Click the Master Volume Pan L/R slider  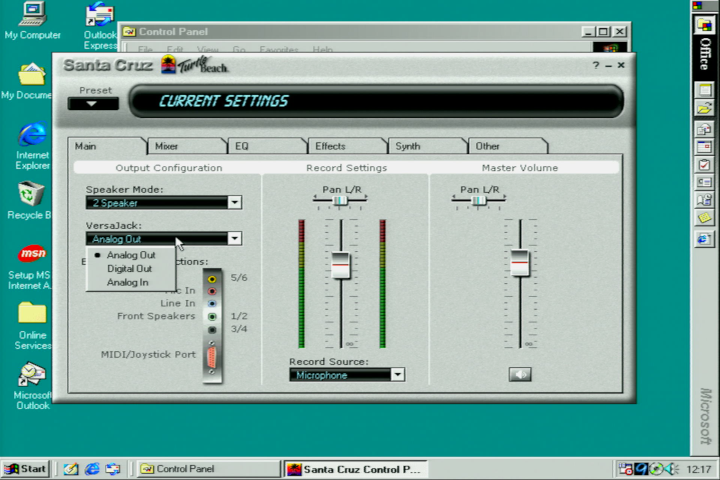tap(478, 200)
